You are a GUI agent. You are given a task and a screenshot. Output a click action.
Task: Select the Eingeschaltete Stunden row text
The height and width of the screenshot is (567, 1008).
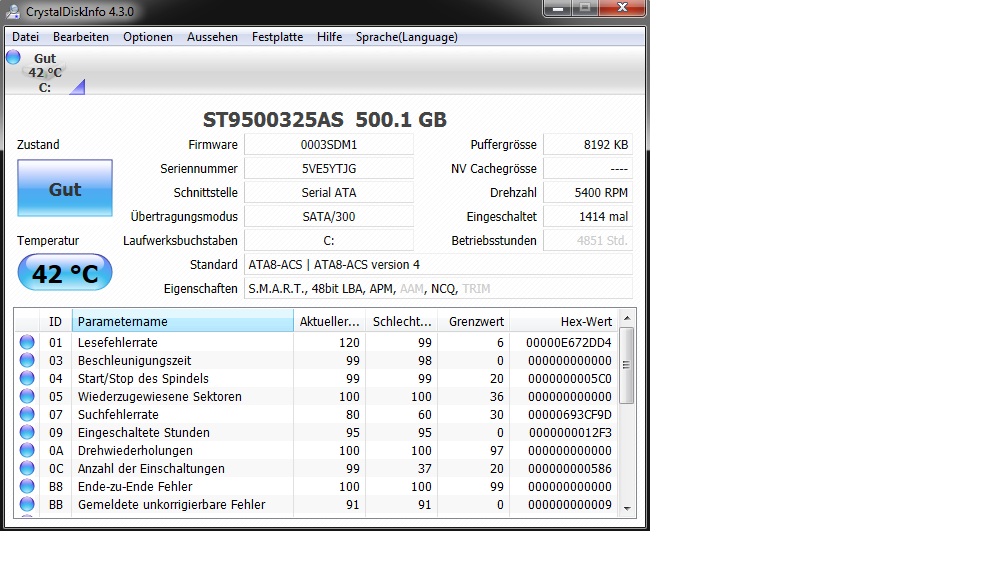pyautogui.click(x=144, y=433)
